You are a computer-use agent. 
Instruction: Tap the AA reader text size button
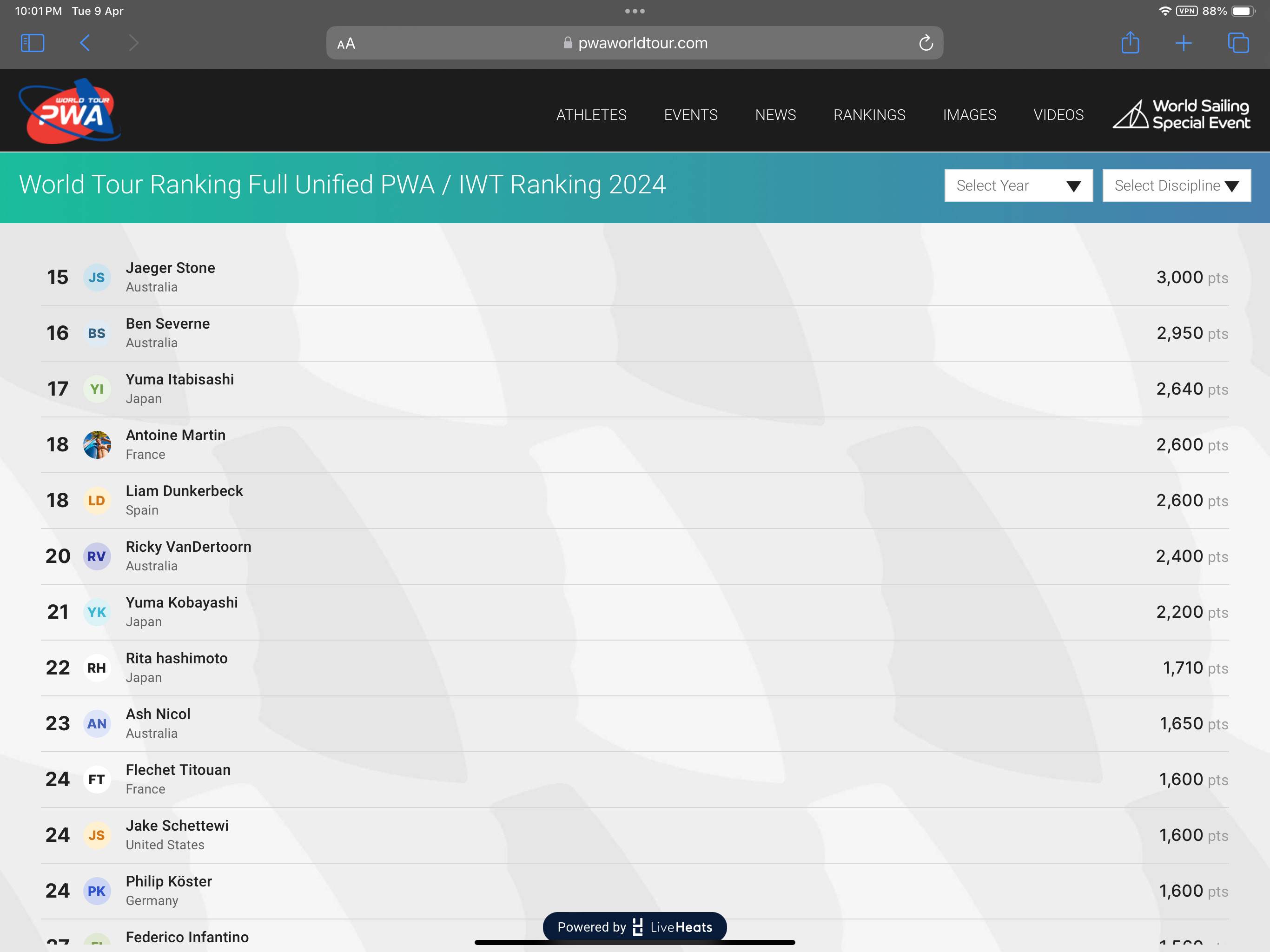coord(346,44)
